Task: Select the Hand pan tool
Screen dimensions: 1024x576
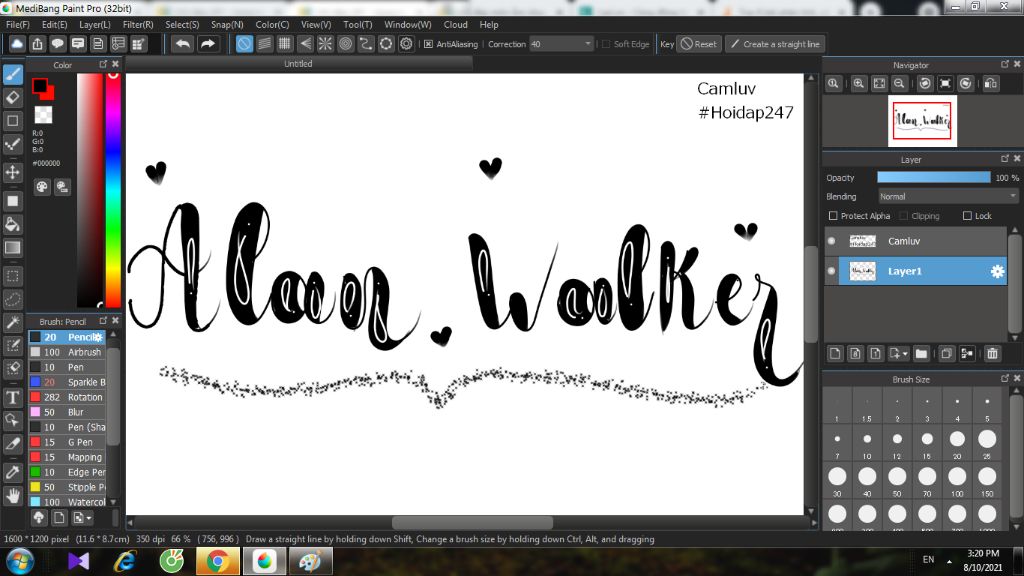Action: [12, 496]
